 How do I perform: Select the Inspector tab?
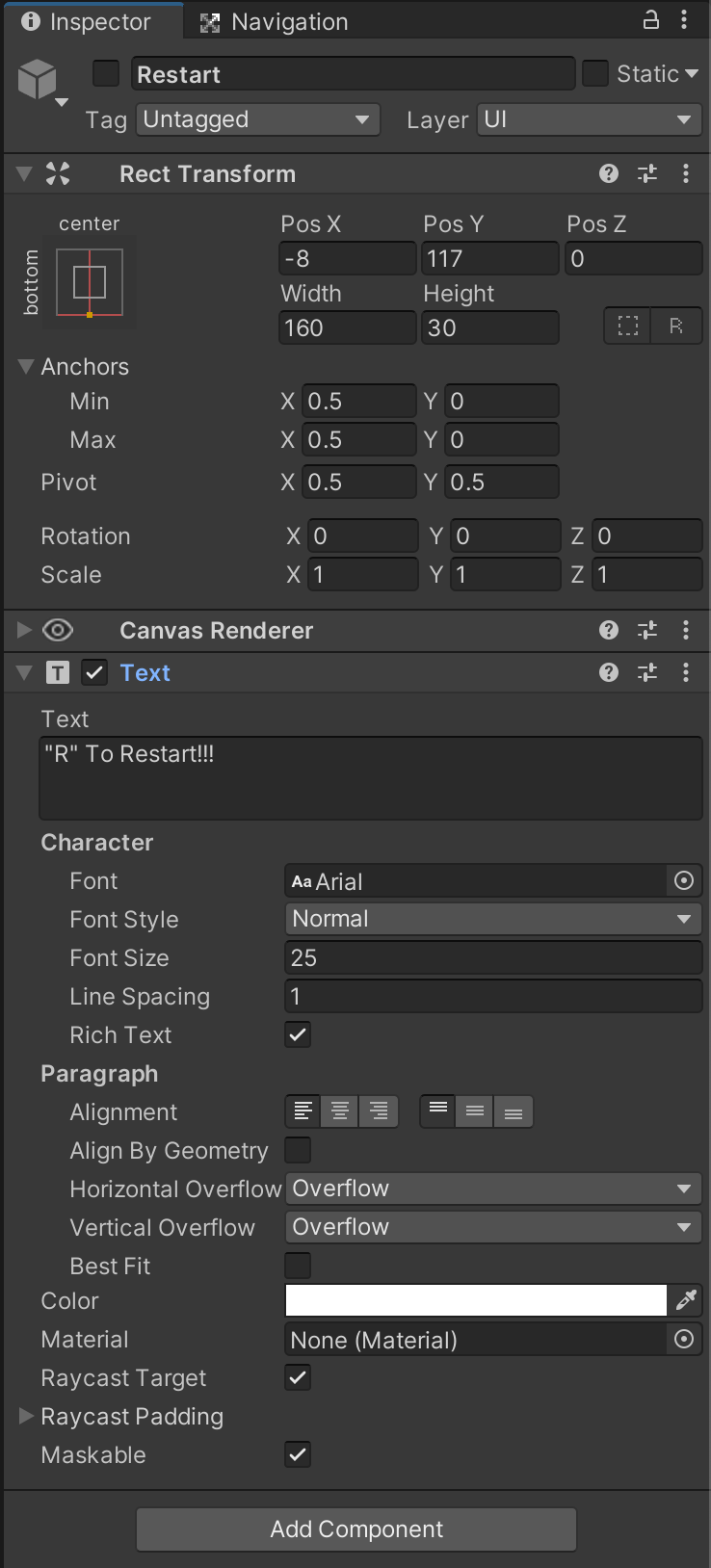tap(93, 20)
